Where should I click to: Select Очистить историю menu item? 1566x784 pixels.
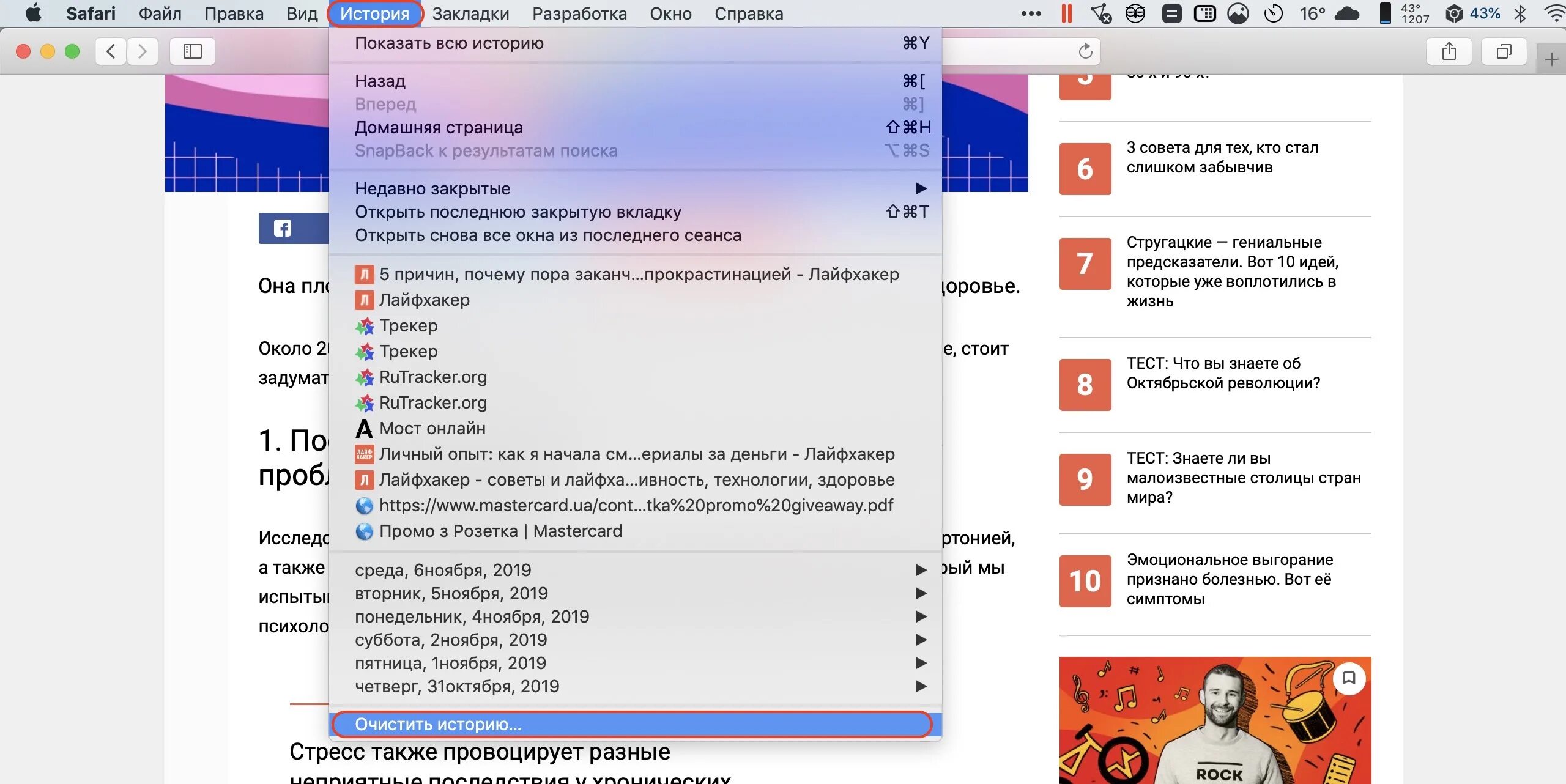(x=438, y=724)
